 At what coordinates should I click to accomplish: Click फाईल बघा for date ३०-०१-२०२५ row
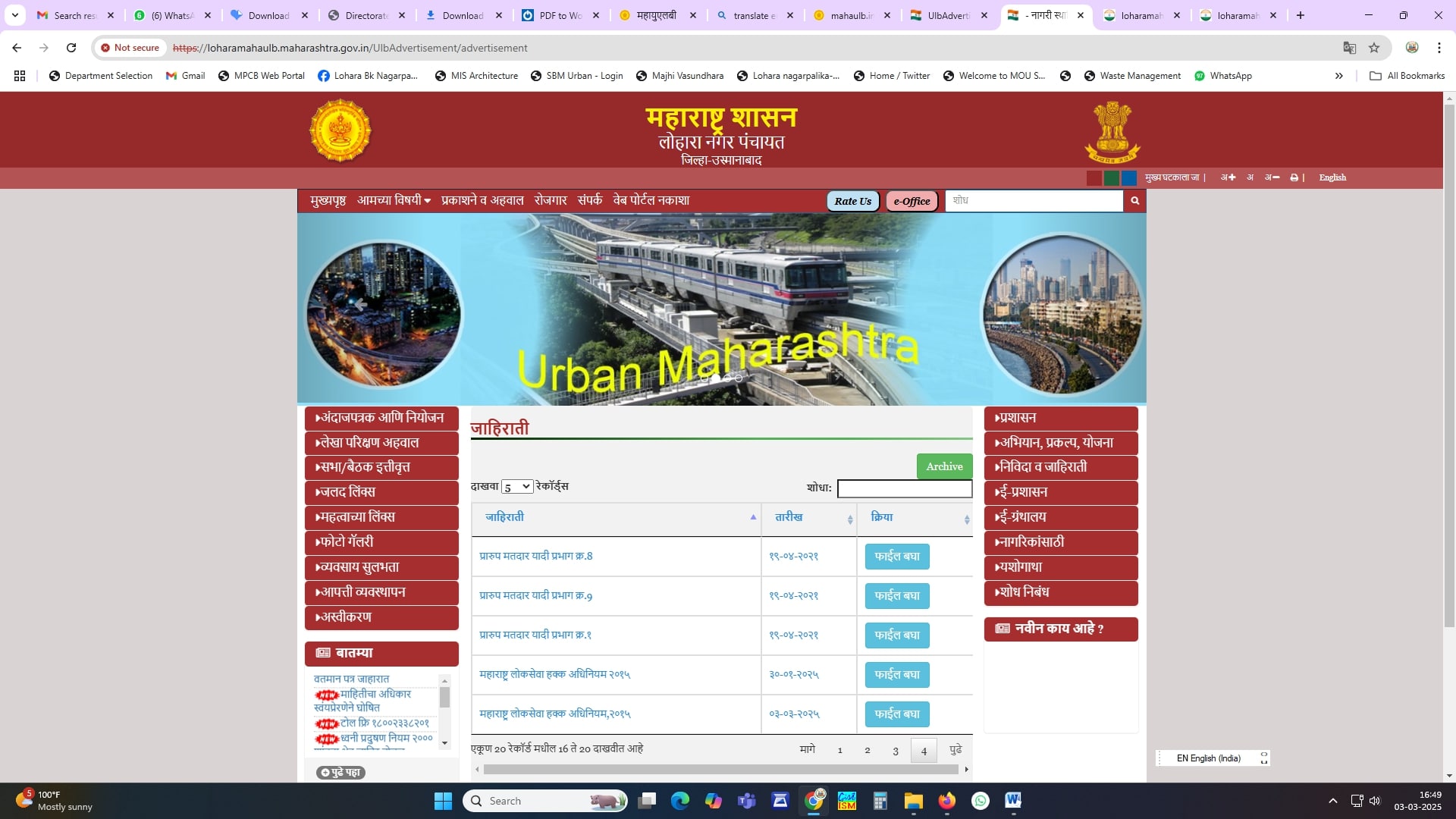897,675
